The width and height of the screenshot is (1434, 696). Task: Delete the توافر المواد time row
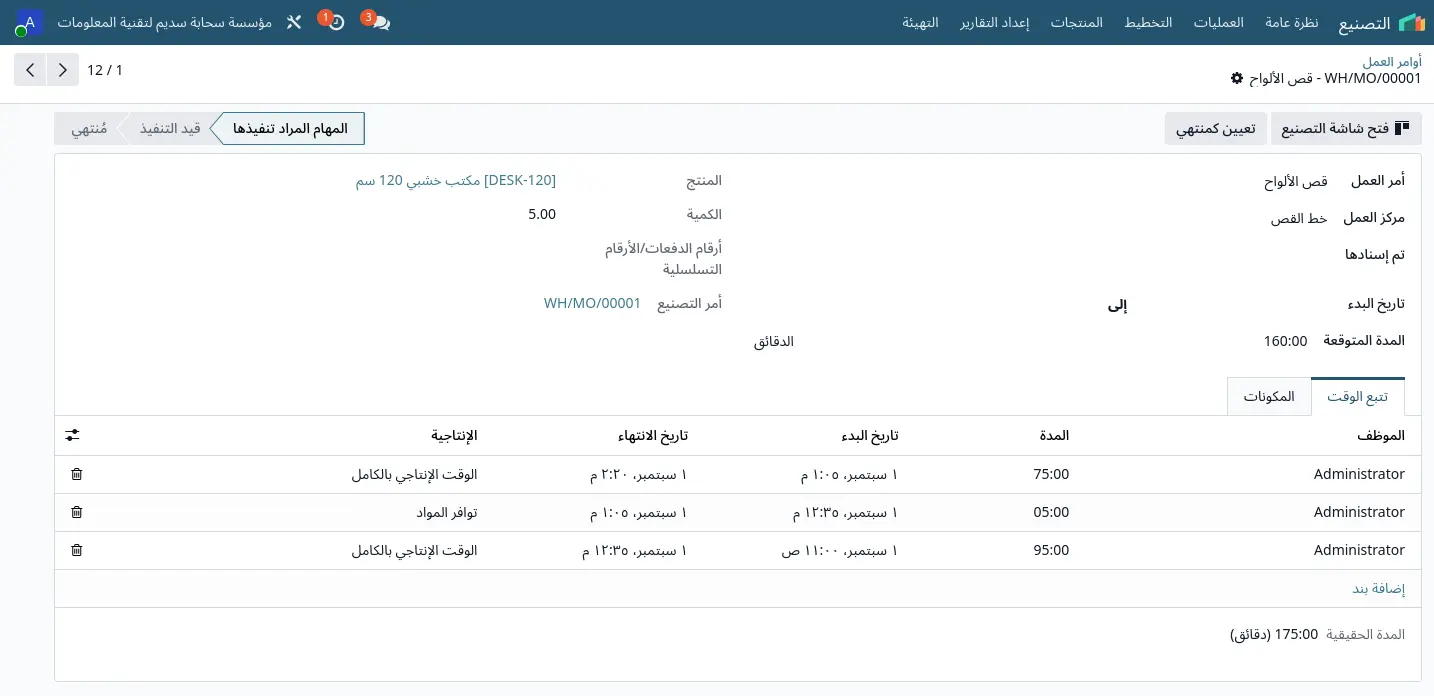(x=77, y=512)
